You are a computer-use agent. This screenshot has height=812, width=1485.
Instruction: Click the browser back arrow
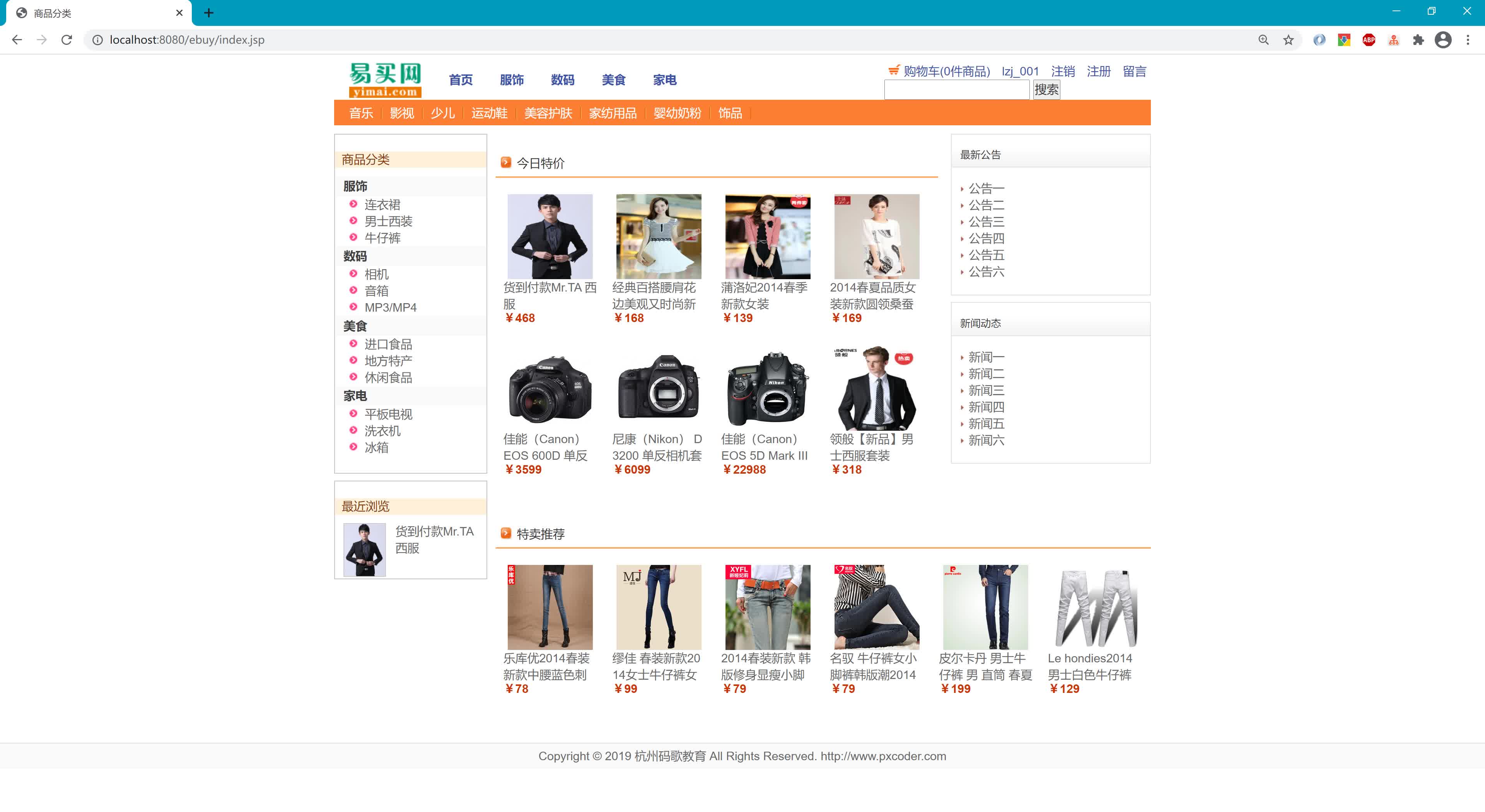pyautogui.click(x=17, y=40)
